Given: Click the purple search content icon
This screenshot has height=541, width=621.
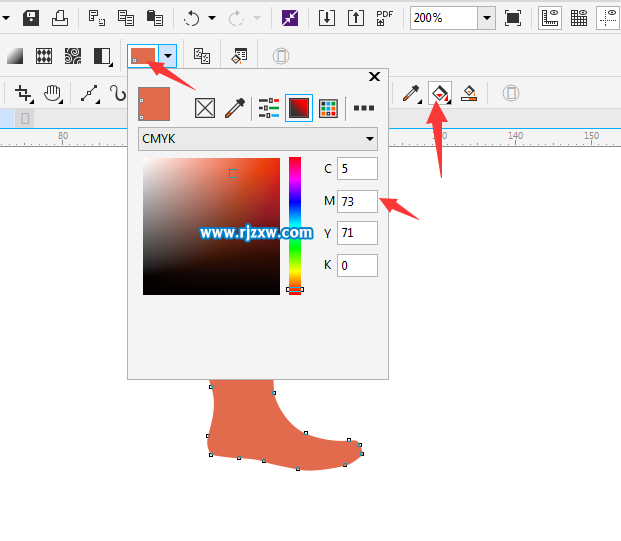Looking at the screenshot, I should 290,18.
